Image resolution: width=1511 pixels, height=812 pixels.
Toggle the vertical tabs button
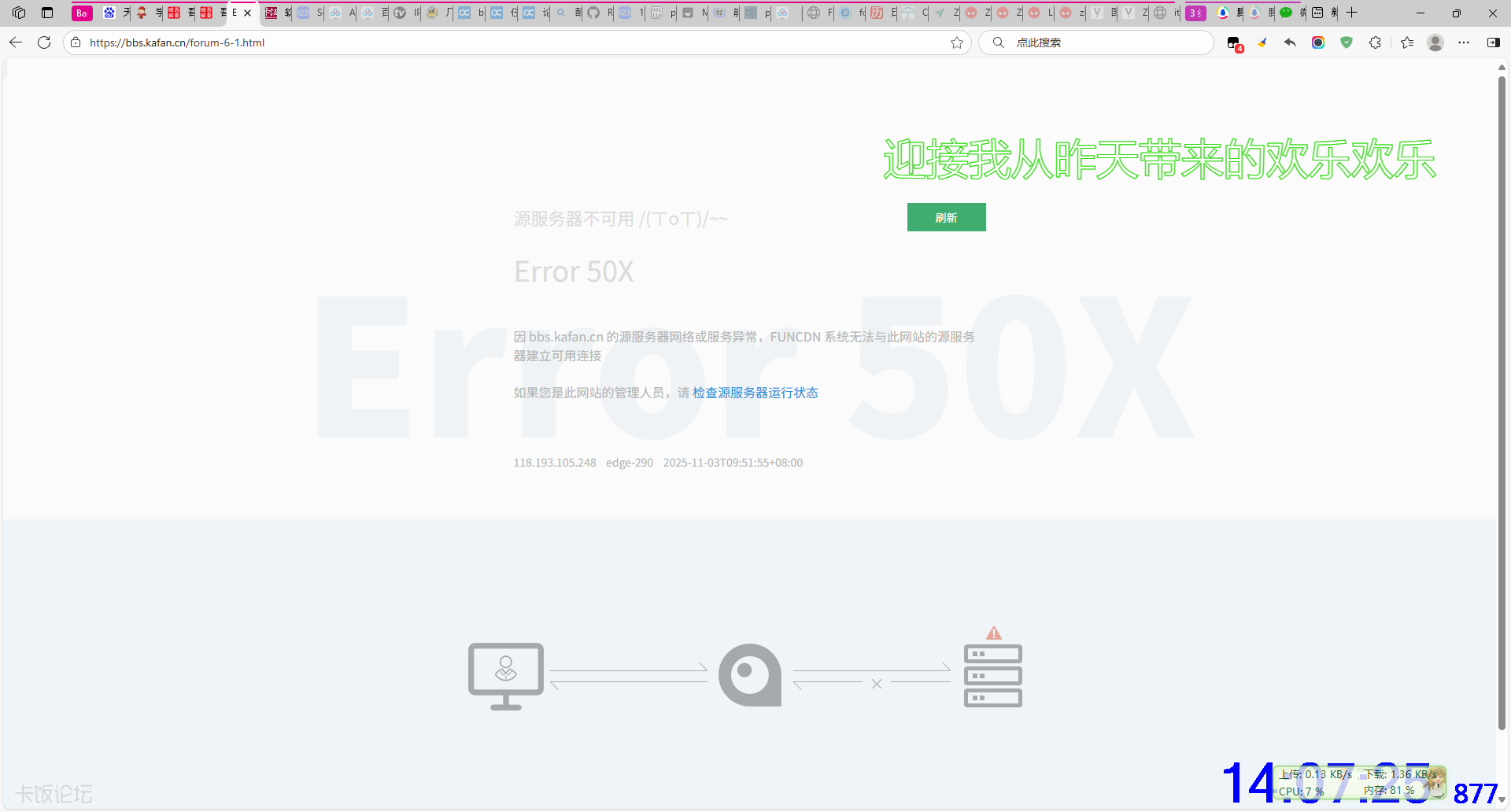coord(47,13)
